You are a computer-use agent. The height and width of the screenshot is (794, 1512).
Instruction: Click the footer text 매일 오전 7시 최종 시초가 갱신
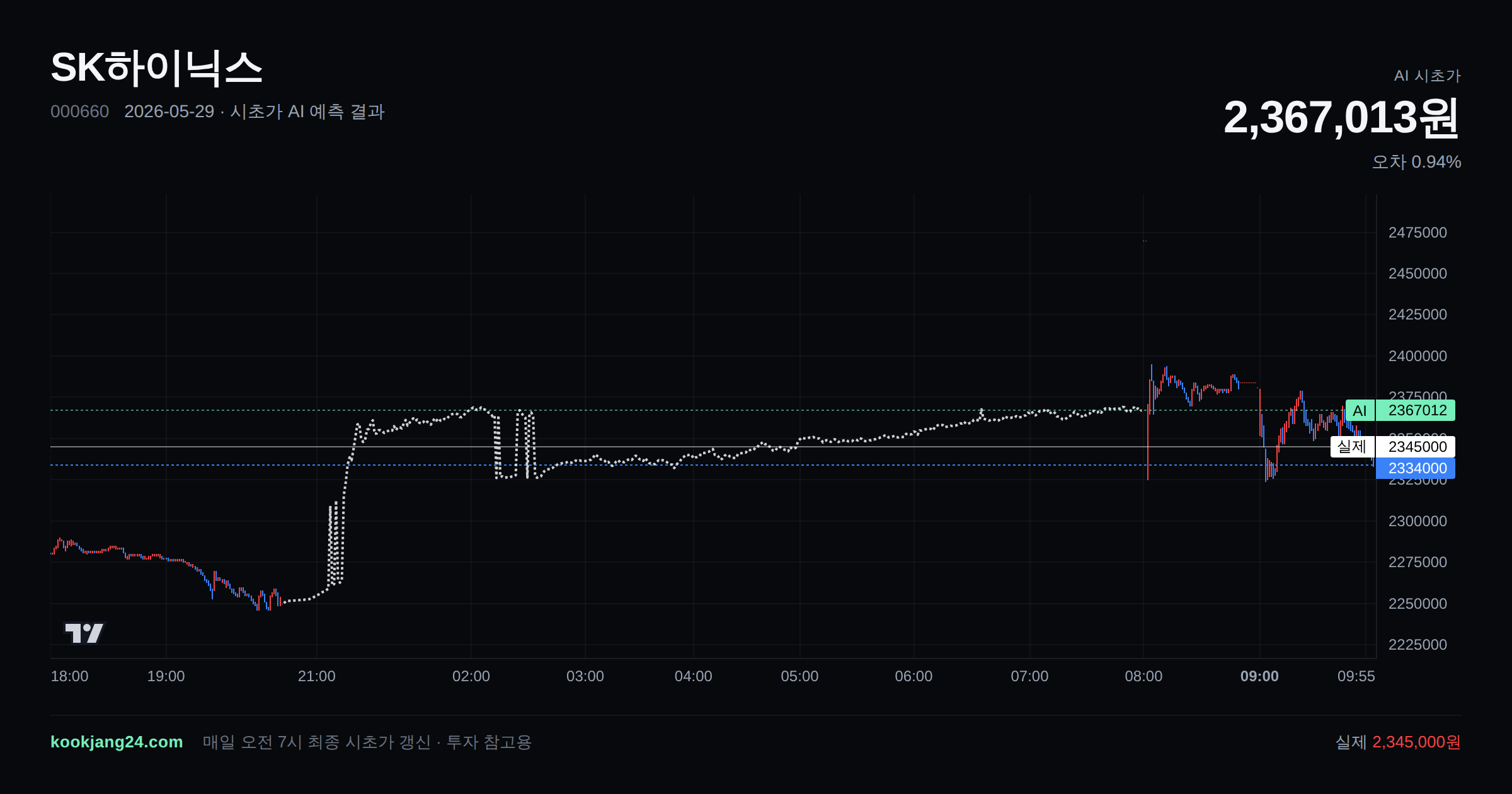pos(317,742)
